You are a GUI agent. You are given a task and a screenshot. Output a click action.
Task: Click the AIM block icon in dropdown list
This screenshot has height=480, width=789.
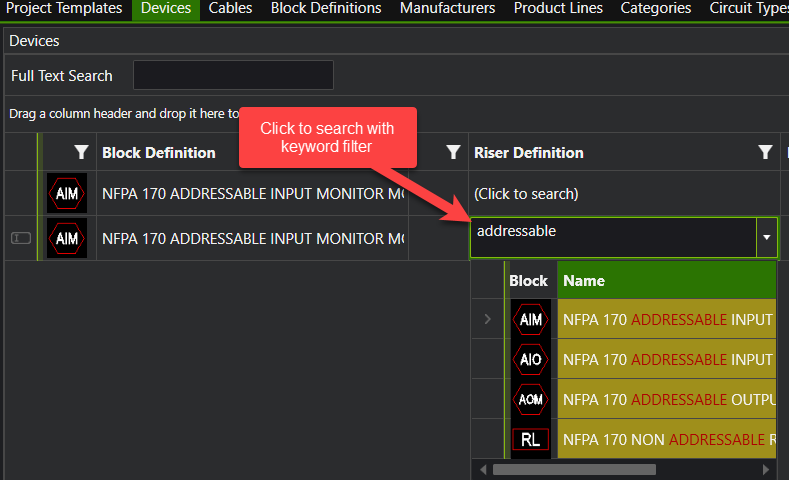[531, 319]
